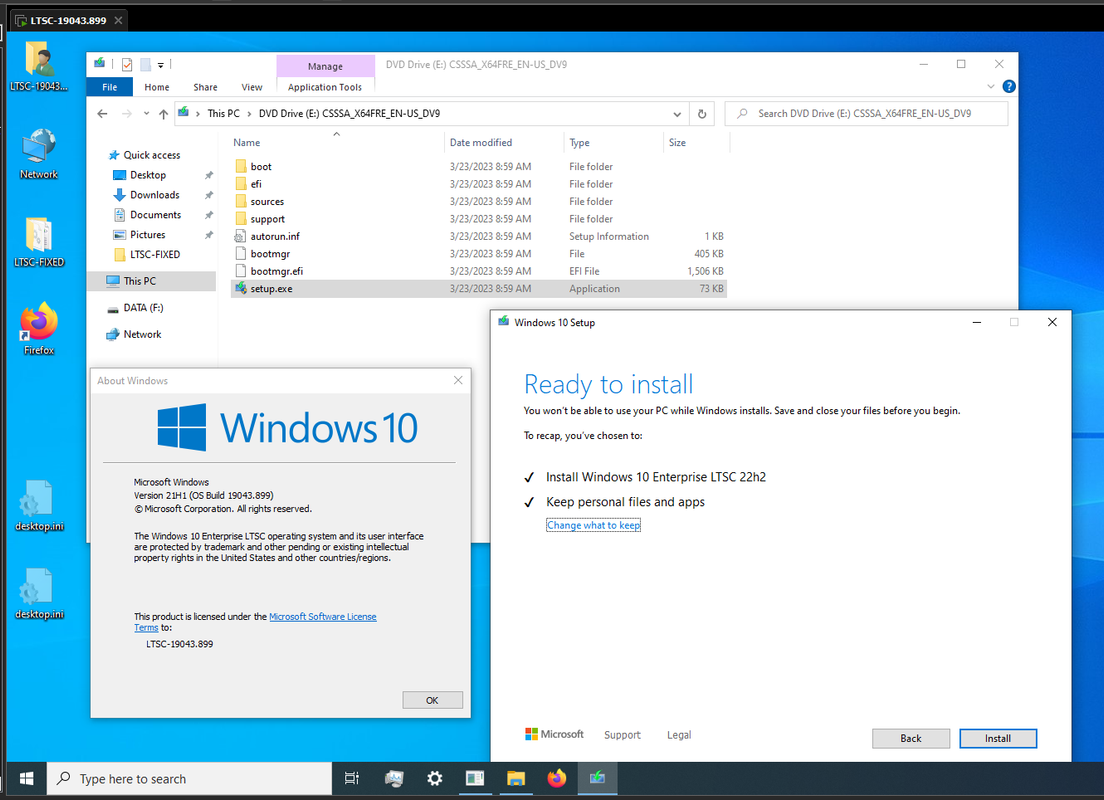
Task: Select the upper desktop.ini file icon
Action: [39, 506]
